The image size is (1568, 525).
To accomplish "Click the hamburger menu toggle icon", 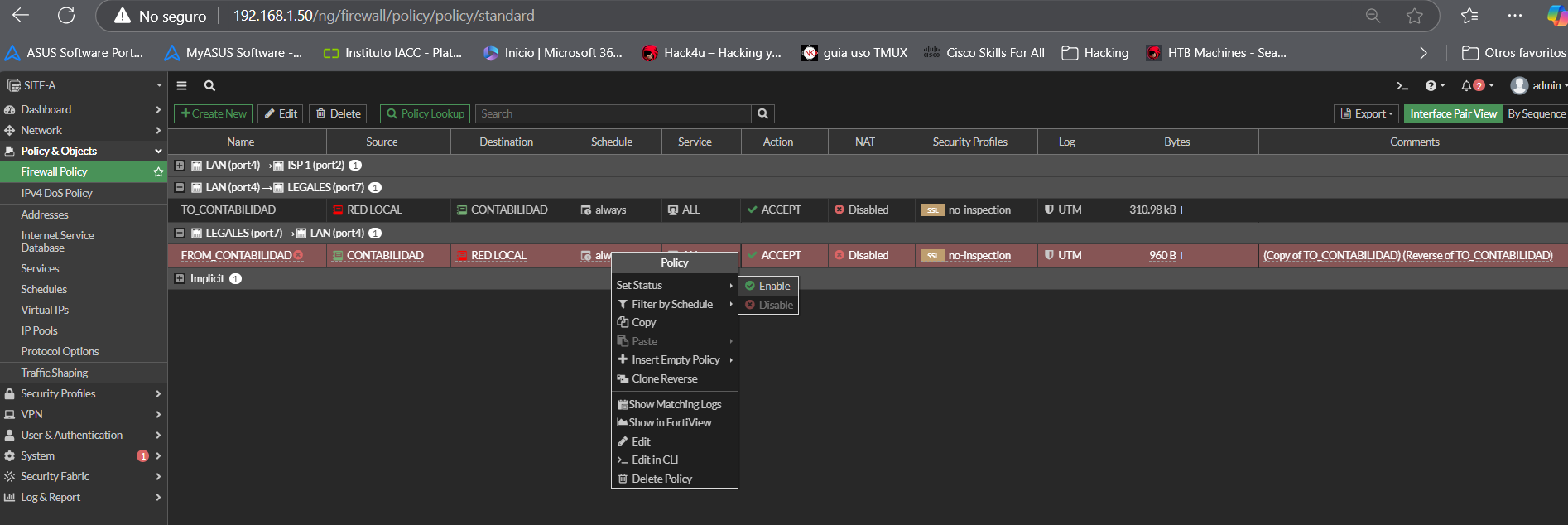I will (182, 86).
